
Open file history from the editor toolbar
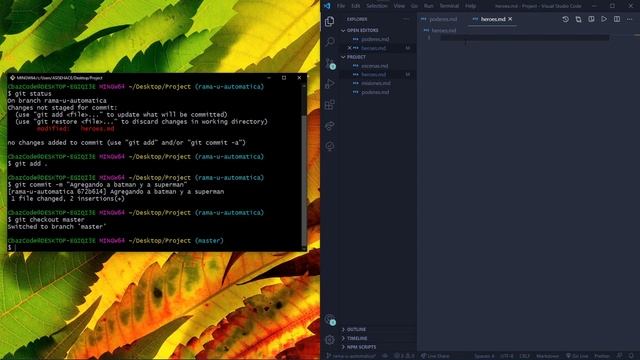[565, 19]
